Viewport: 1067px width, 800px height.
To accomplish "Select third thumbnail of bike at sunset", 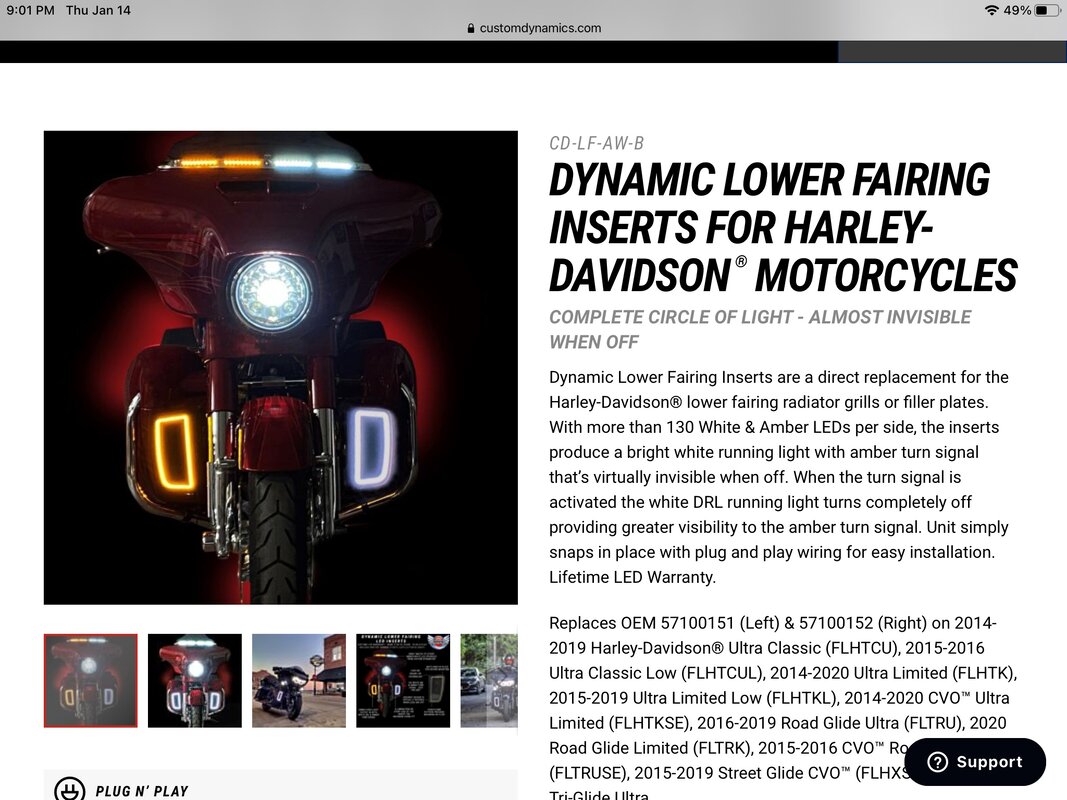I will click(299, 680).
